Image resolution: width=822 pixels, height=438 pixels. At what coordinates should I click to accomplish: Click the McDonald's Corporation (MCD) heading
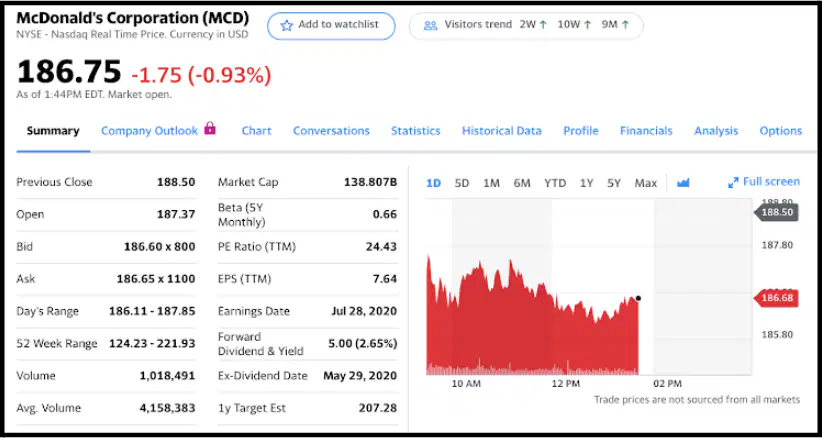click(133, 18)
